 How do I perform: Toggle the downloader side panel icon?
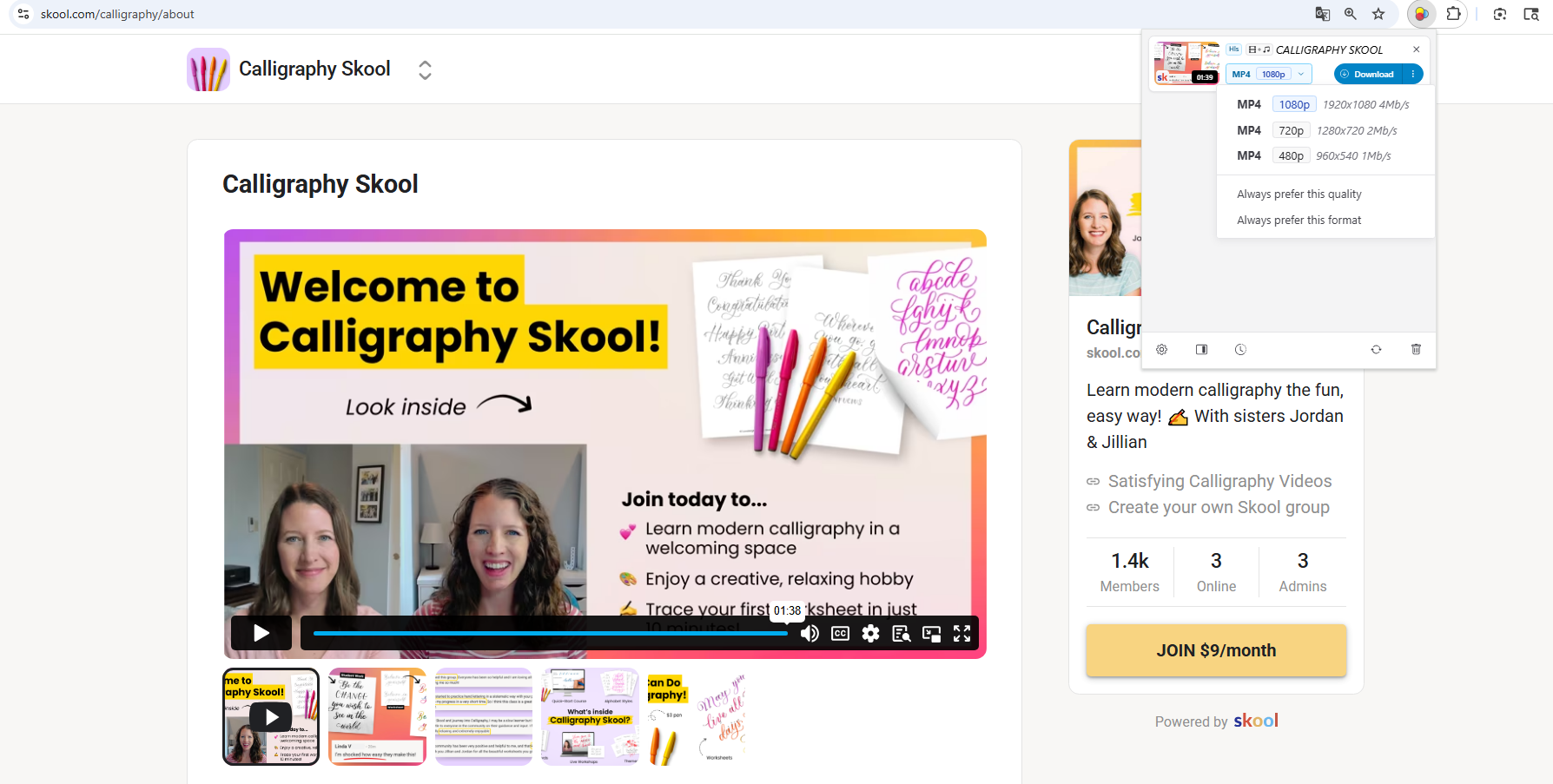tap(1201, 349)
